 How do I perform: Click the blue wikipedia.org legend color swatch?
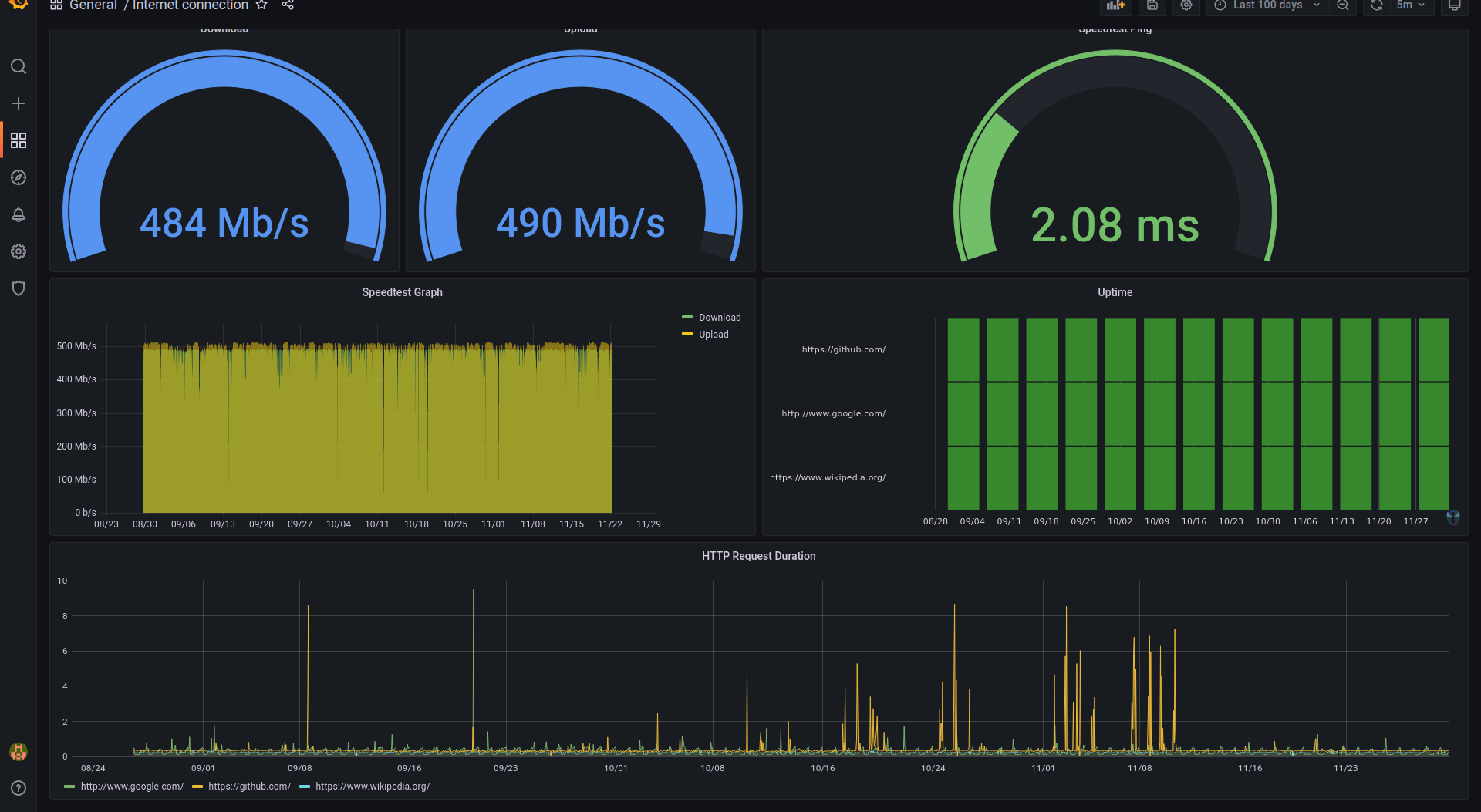[x=305, y=787]
